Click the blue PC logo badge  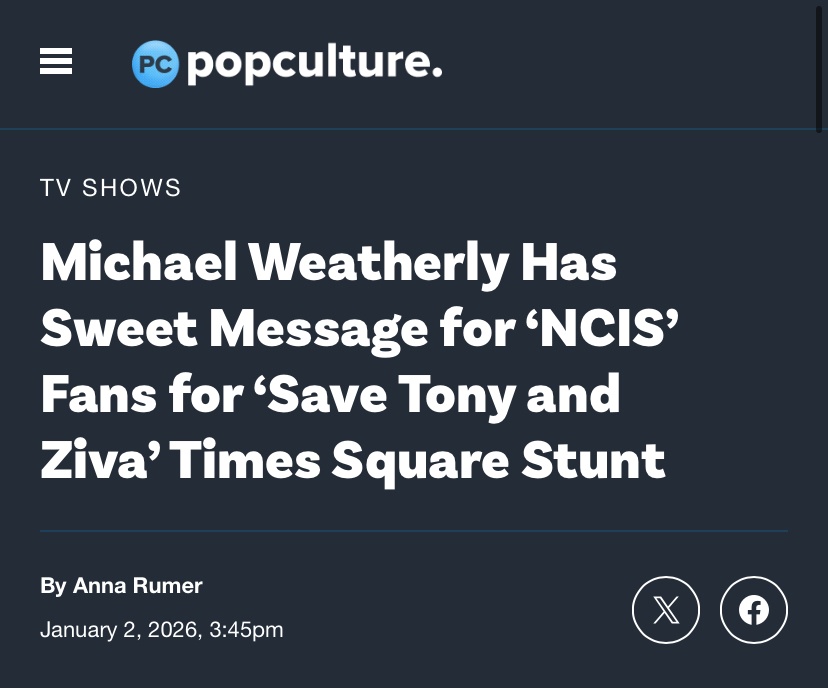coord(155,64)
